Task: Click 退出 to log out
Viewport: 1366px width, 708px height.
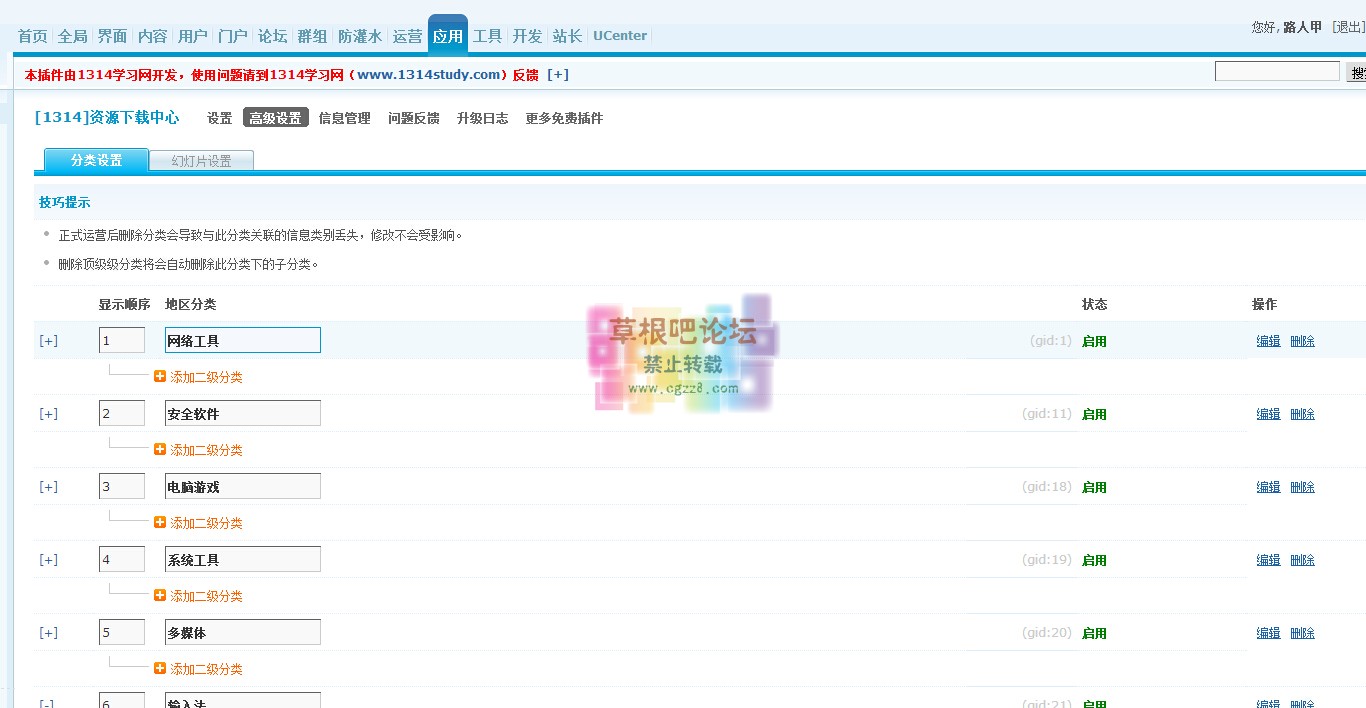Action: (x=1348, y=27)
